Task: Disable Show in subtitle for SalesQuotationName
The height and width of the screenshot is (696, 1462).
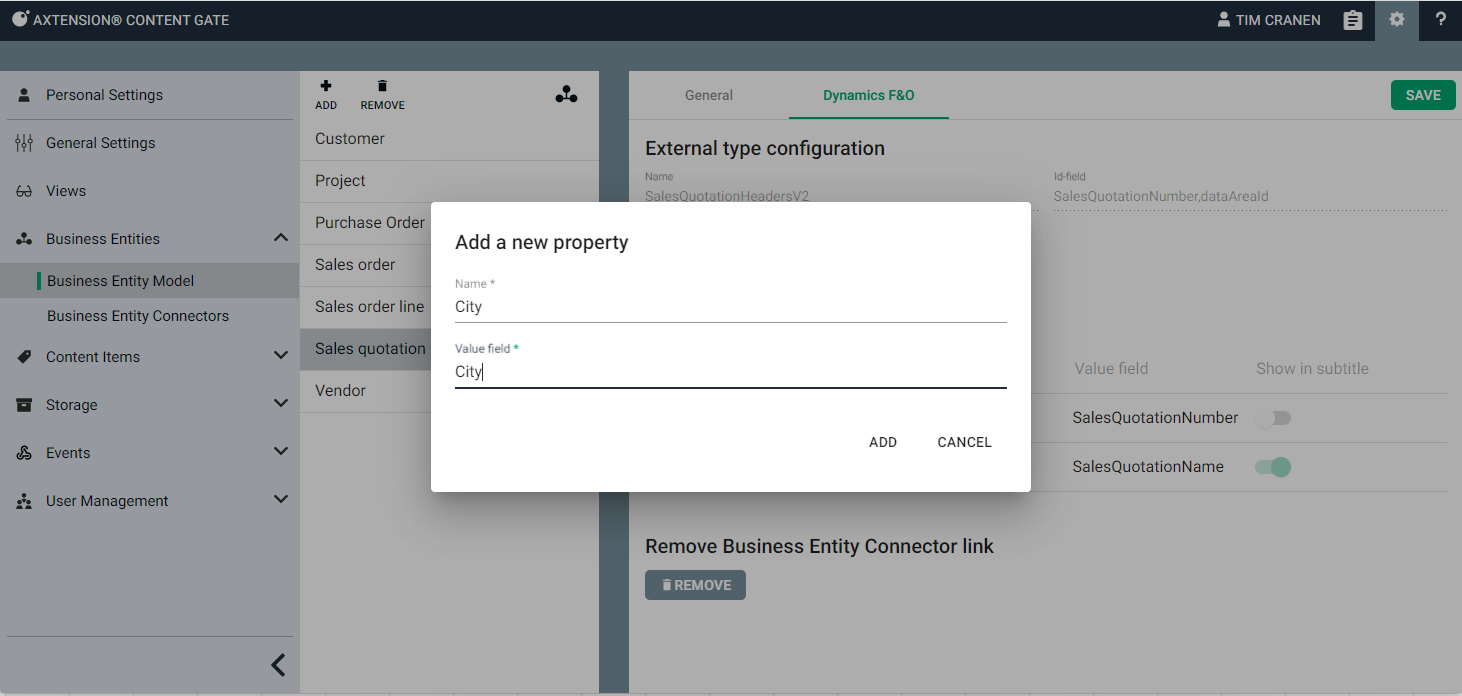Action: pyautogui.click(x=1273, y=467)
